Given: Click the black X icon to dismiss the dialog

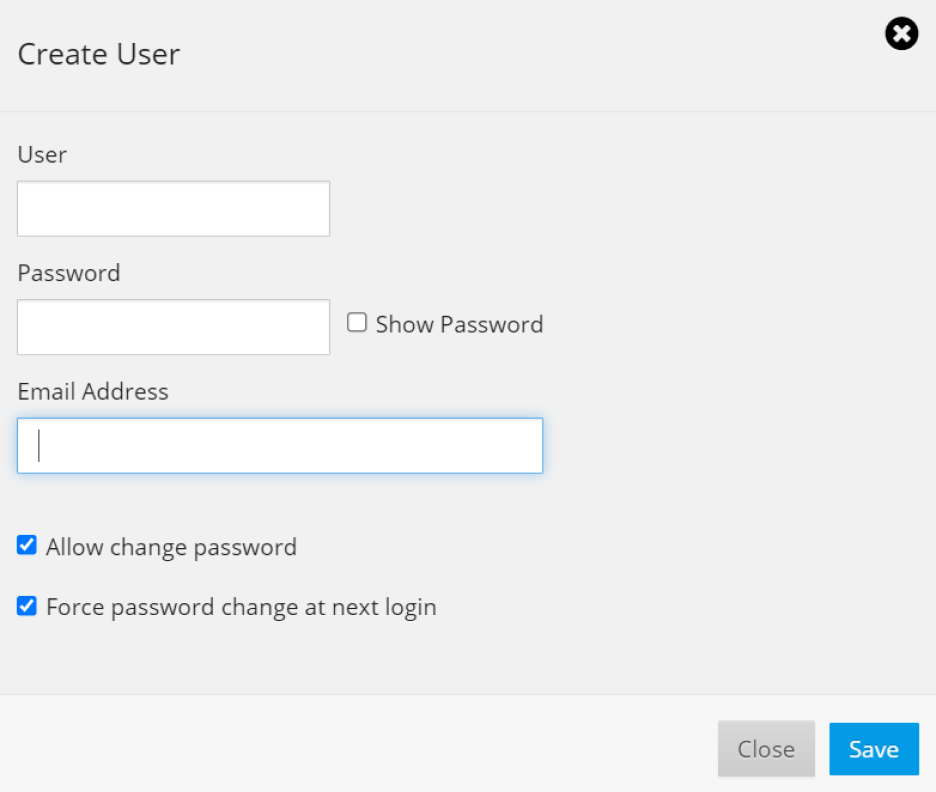Looking at the screenshot, I should (x=901, y=33).
